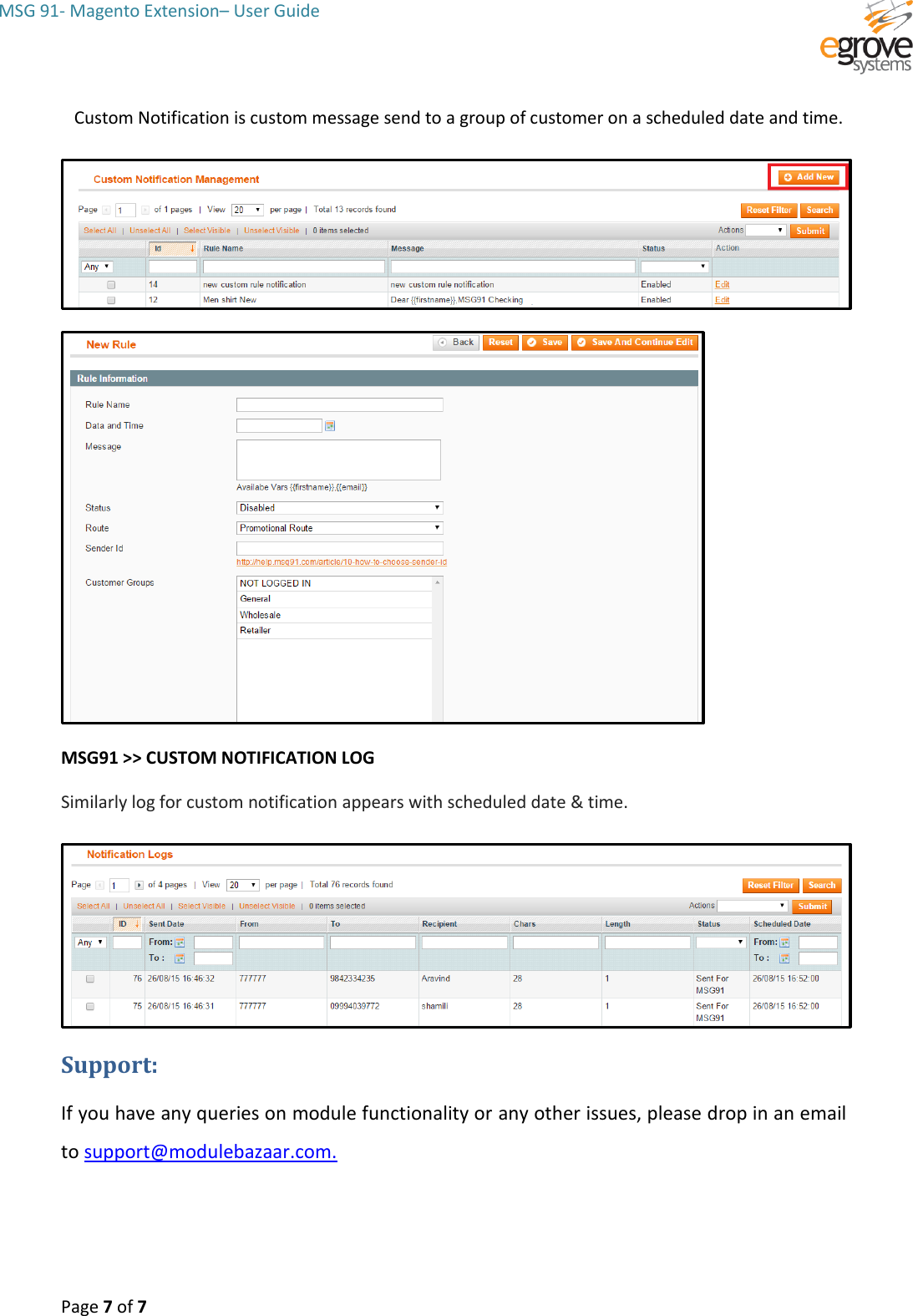The width and height of the screenshot is (913, 1316).
Task: Open the Status dropdown showing Disabled
Action: (x=339, y=508)
